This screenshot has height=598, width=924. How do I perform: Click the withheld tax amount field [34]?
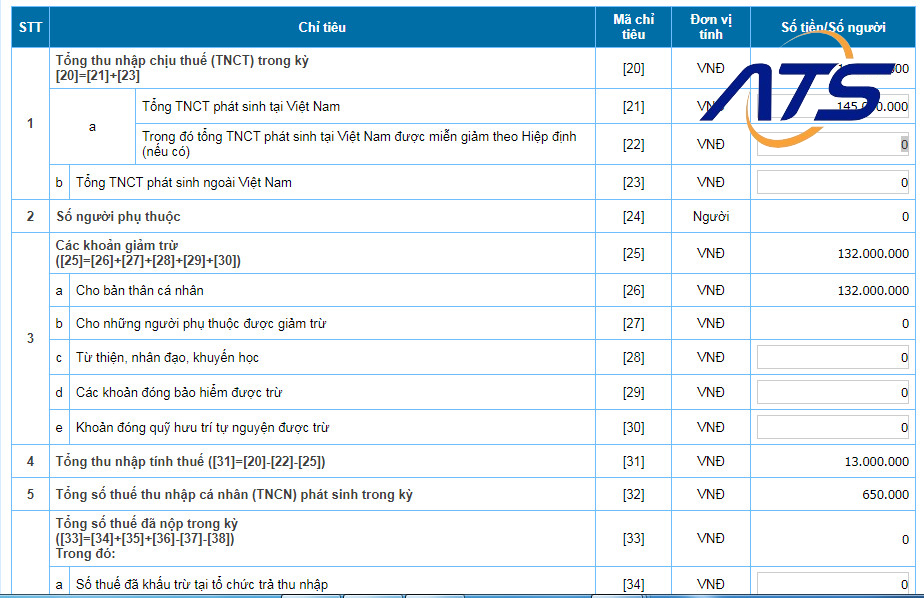(x=833, y=584)
